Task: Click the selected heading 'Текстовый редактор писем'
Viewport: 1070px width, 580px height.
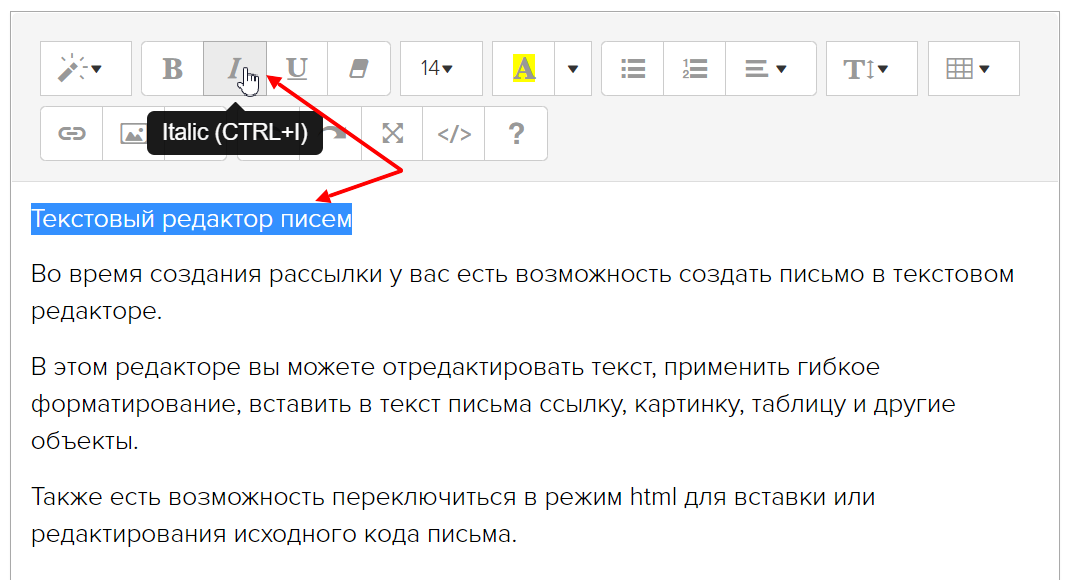Action: click(191, 219)
